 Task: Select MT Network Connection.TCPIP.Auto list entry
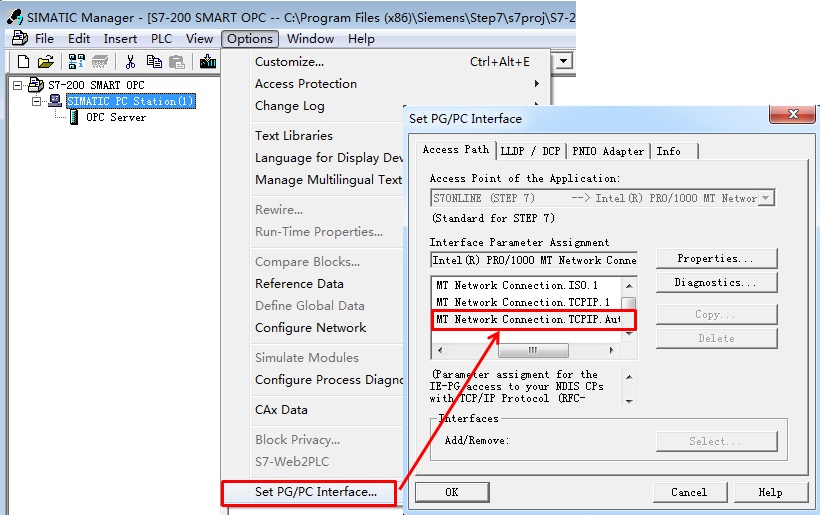click(527, 319)
